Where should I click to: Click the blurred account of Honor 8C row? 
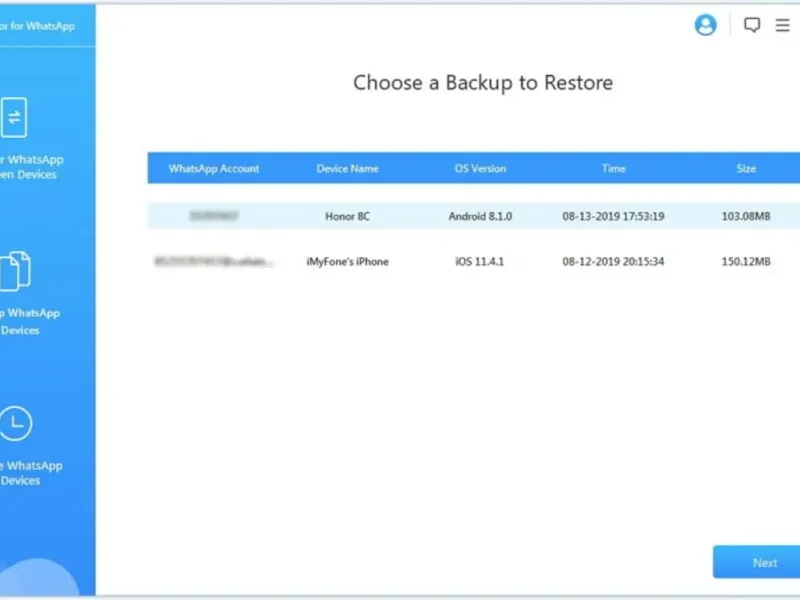pyautogui.click(x=214, y=216)
